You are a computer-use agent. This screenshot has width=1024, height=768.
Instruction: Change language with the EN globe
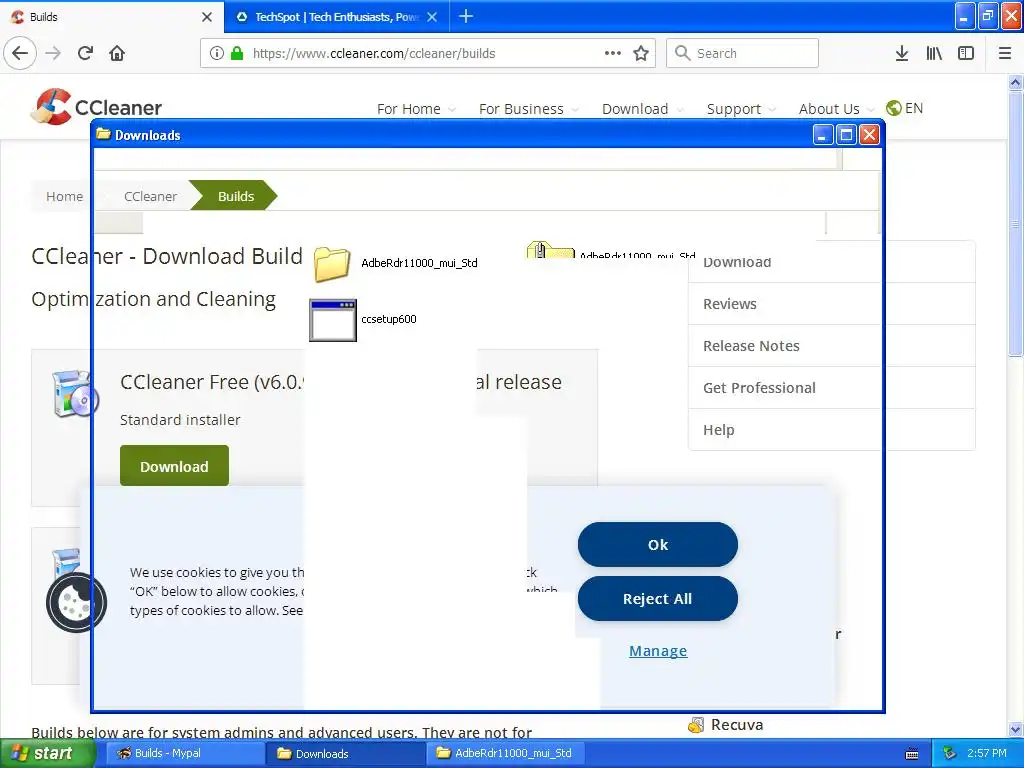pyautogui.click(x=904, y=108)
